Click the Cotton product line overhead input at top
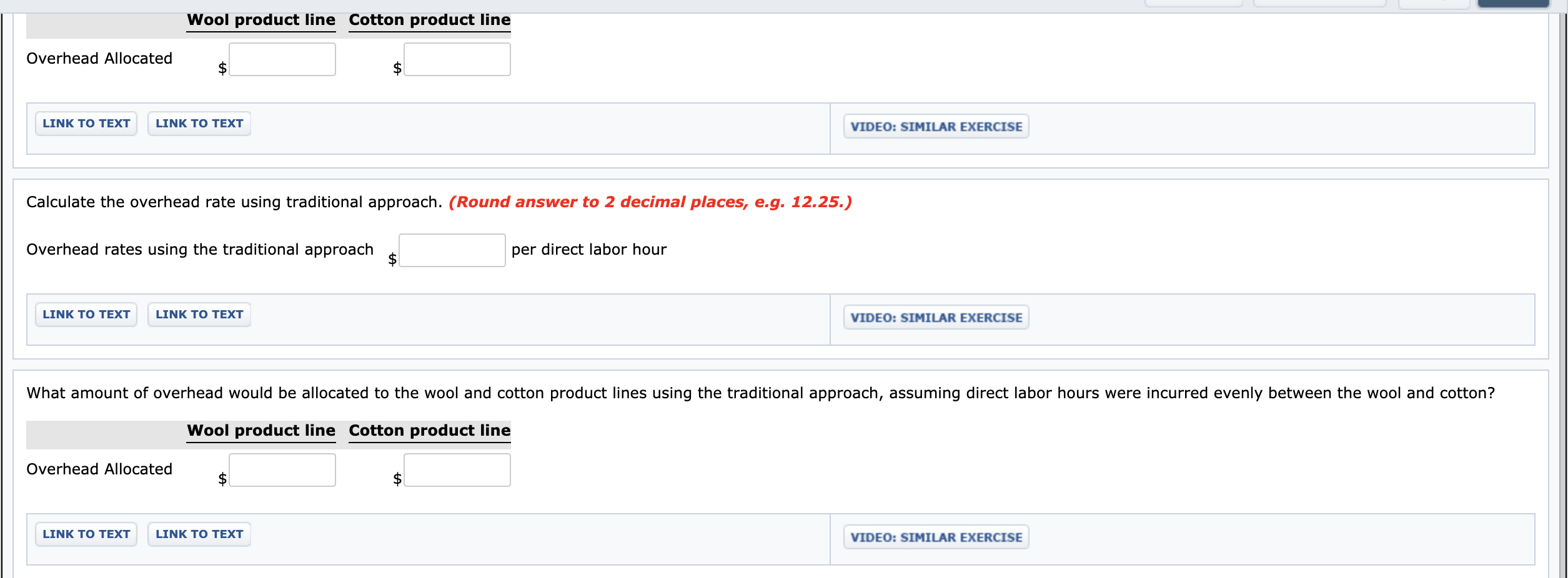Image resolution: width=1568 pixels, height=578 pixels. 457,59
